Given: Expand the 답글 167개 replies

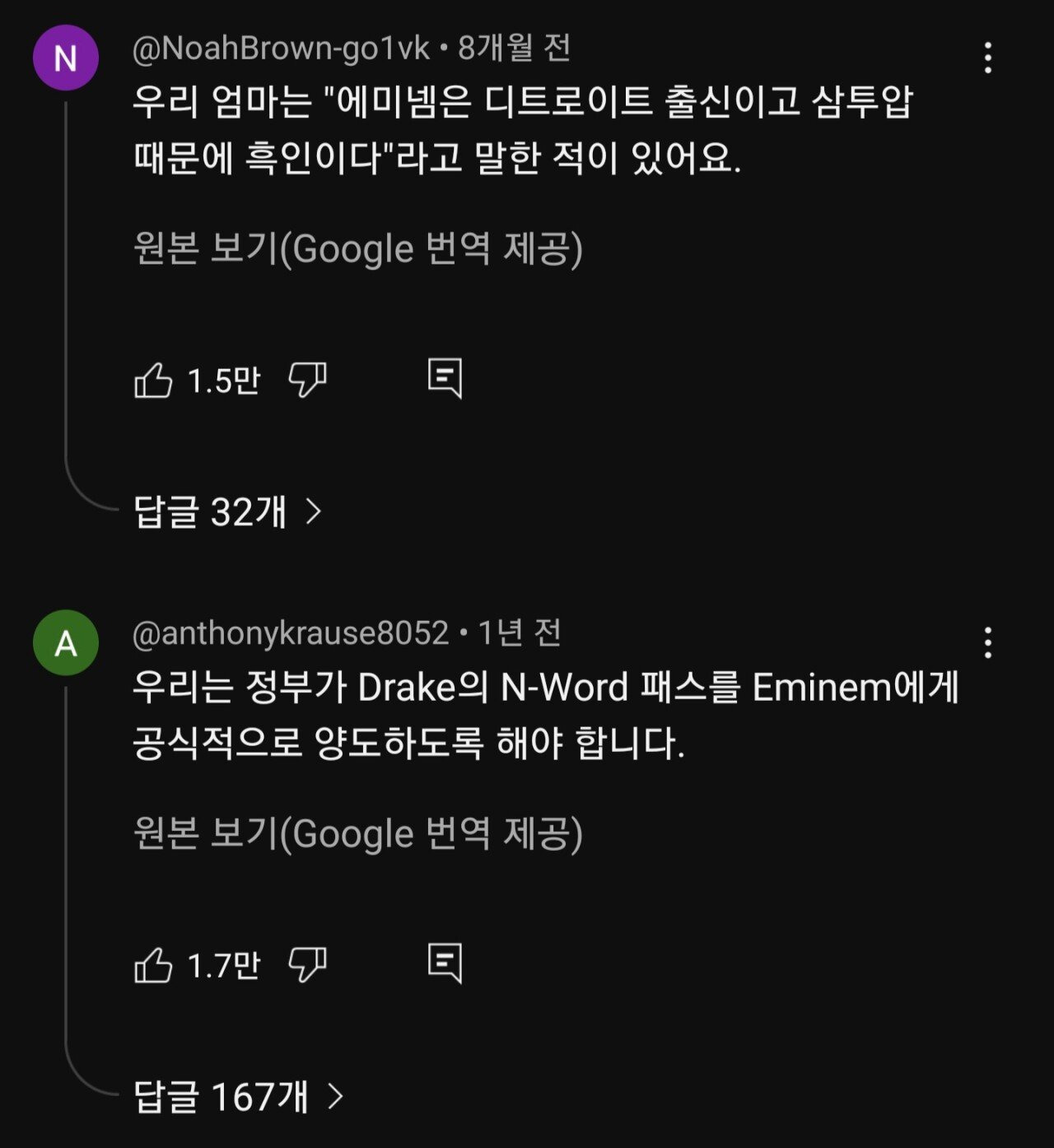Looking at the screenshot, I should 221,1097.
